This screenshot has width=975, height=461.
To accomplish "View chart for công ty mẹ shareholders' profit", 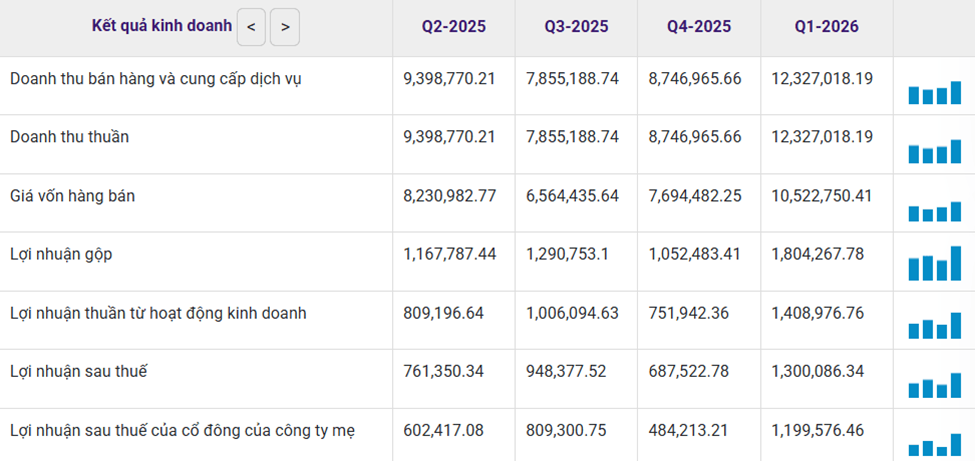I will (x=935, y=445).
